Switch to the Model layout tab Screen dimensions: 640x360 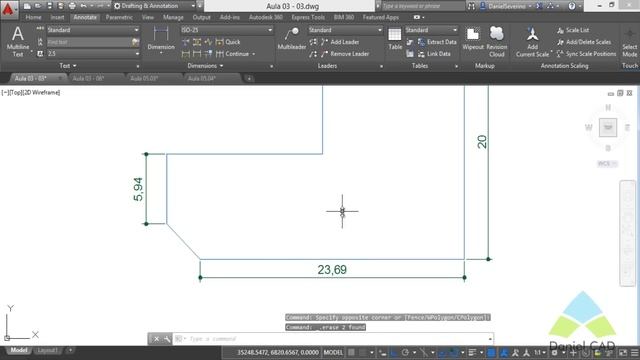coord(19,350)
